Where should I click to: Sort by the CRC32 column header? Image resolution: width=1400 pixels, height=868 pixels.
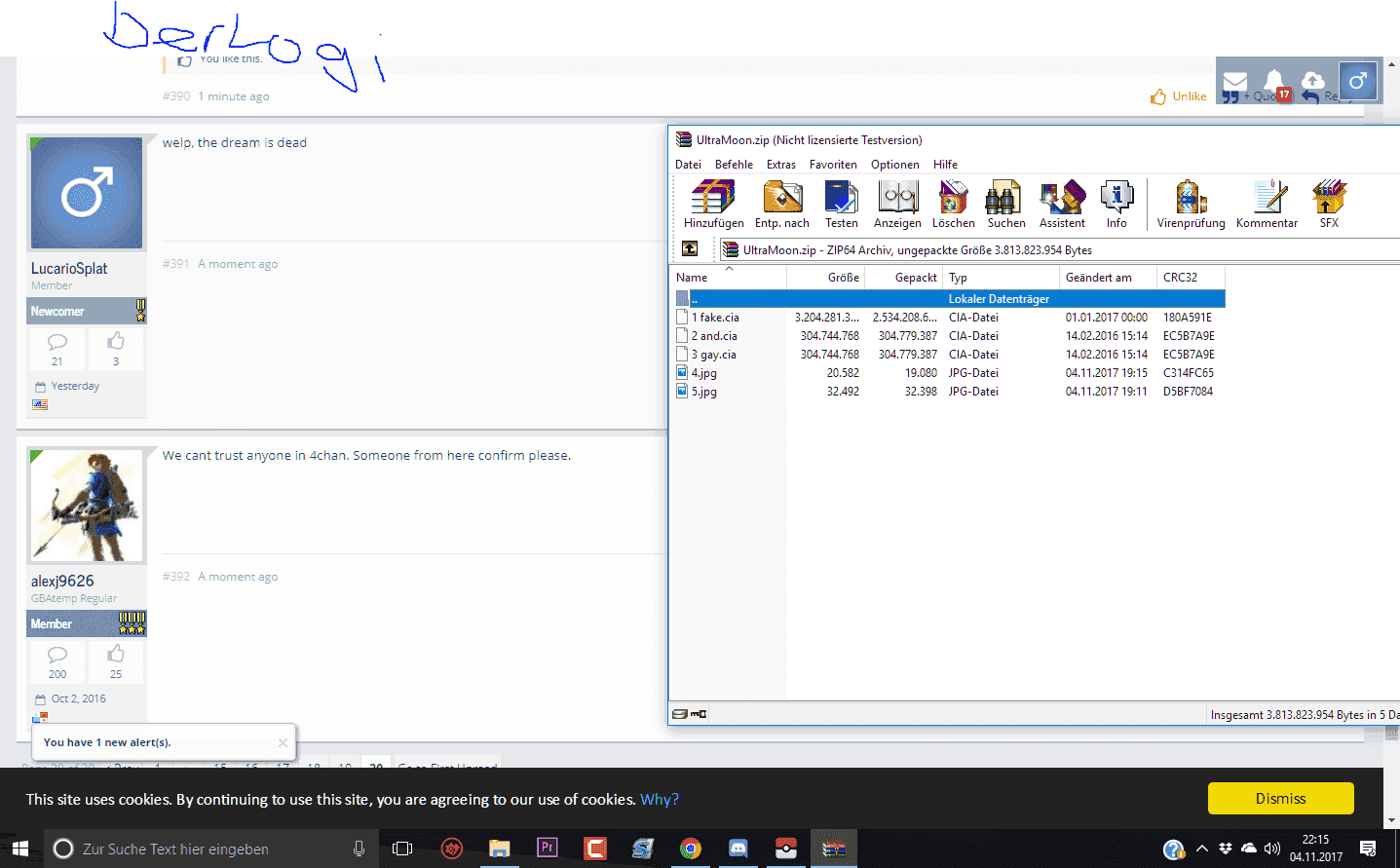1191,278
